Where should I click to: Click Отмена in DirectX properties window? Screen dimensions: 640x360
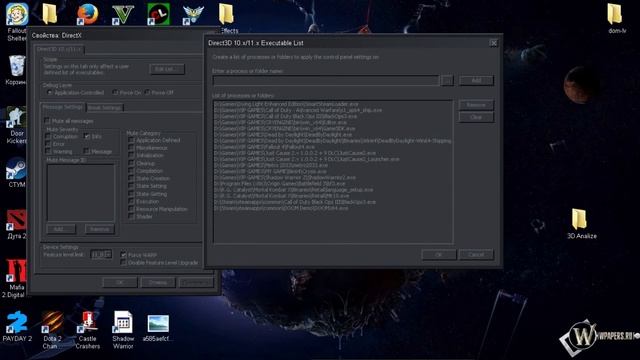[158, 282]
